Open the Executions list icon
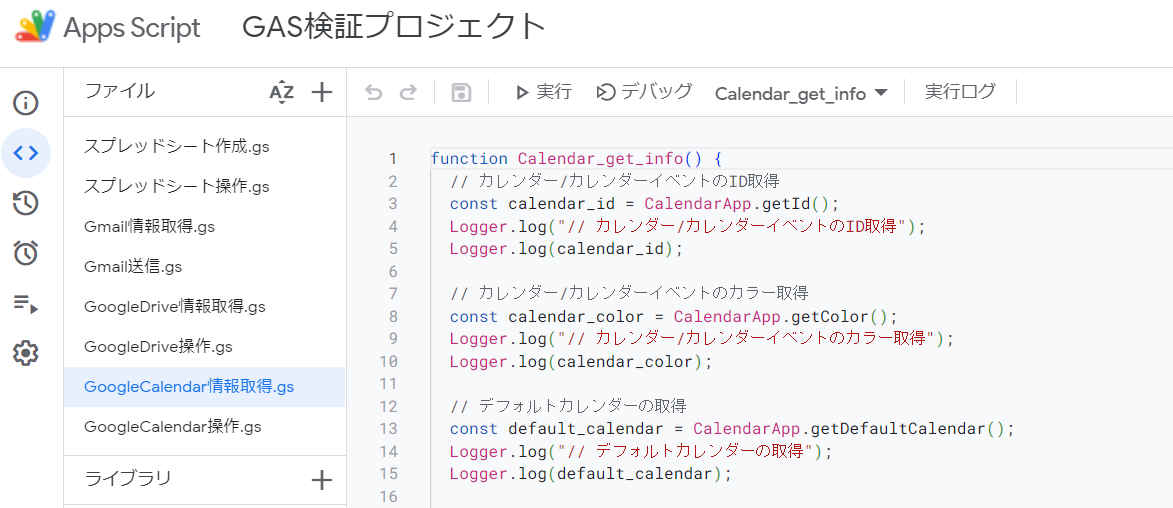Image resolution: width=1173 pixels, height=508 pixels. click(x=26, y=303)
